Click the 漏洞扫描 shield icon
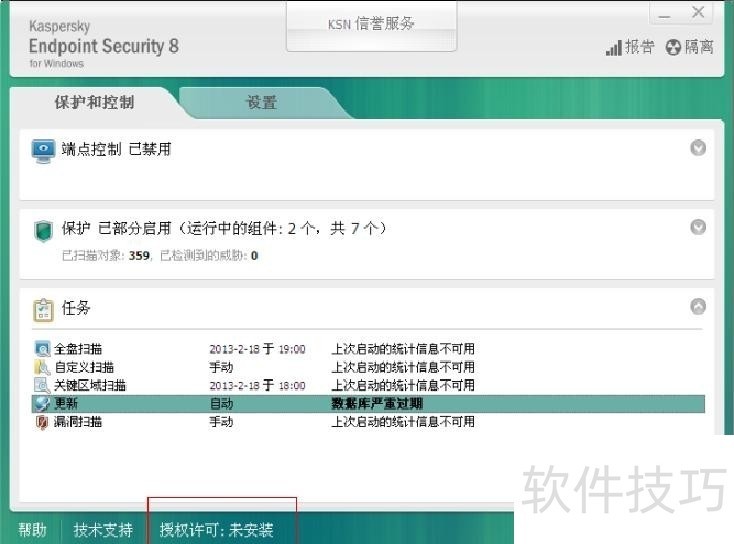 click(x=42, y=422)
